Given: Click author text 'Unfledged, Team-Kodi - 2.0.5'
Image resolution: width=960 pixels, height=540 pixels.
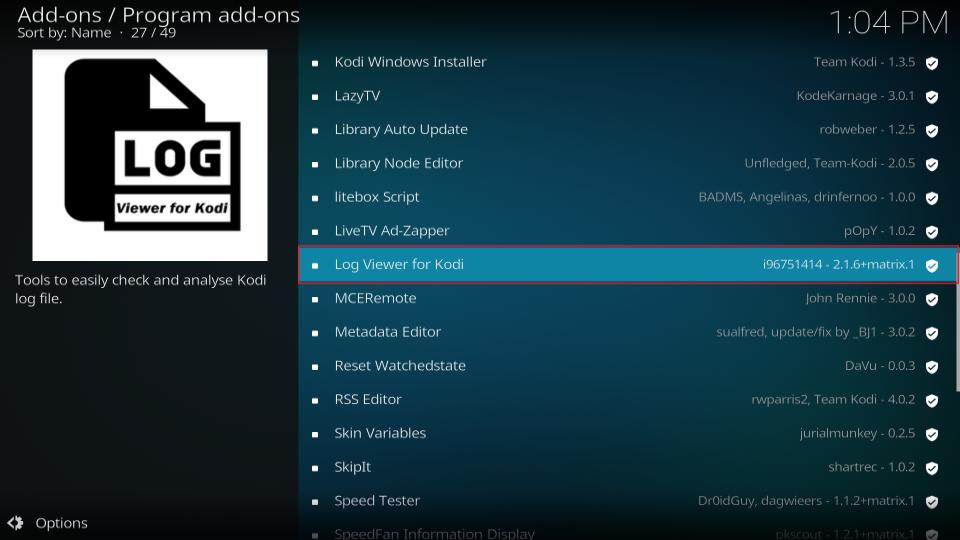Looking at the screenshot, I should 830,163.
